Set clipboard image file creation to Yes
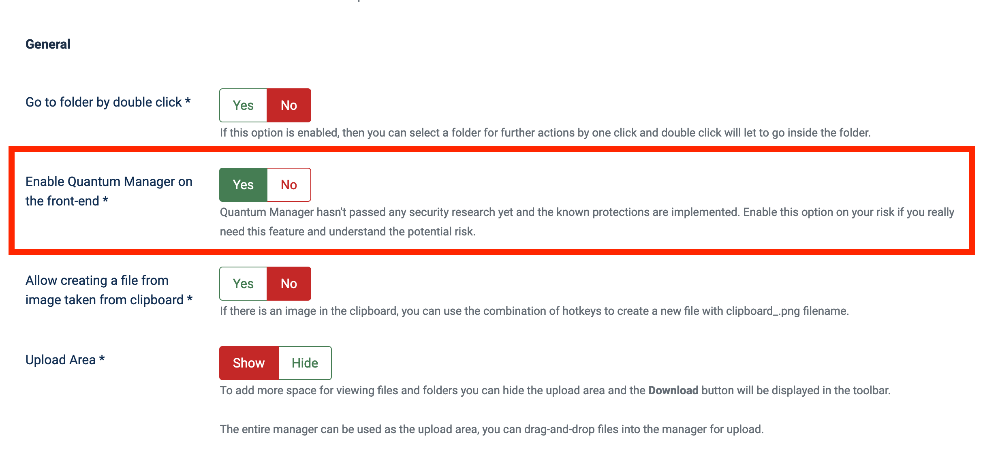The height and width of the screenshot is (464, 1000). [x=243, y=283]
